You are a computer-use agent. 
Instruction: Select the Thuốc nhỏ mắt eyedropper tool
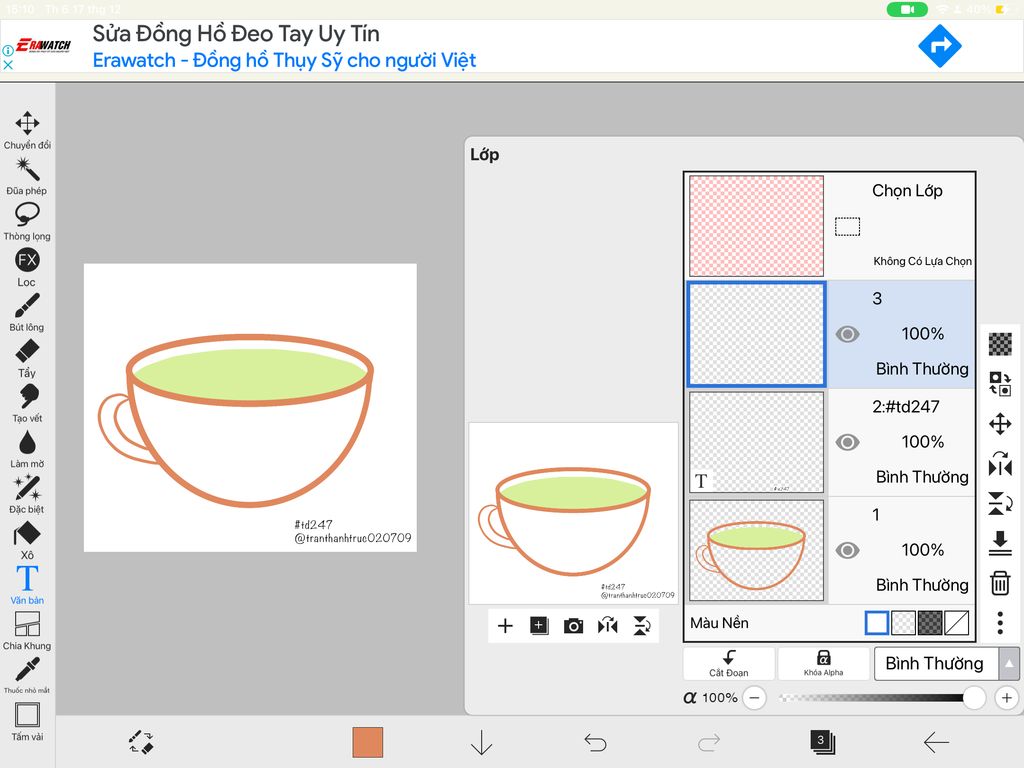[27, 675]
